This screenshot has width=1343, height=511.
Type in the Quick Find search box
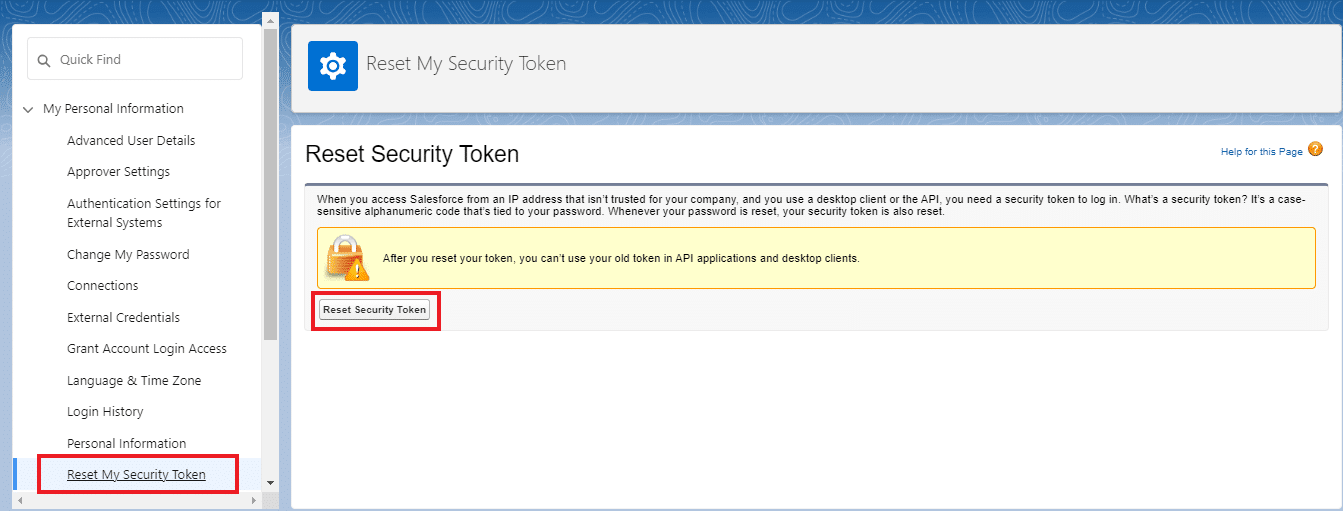tap(145, 60)
